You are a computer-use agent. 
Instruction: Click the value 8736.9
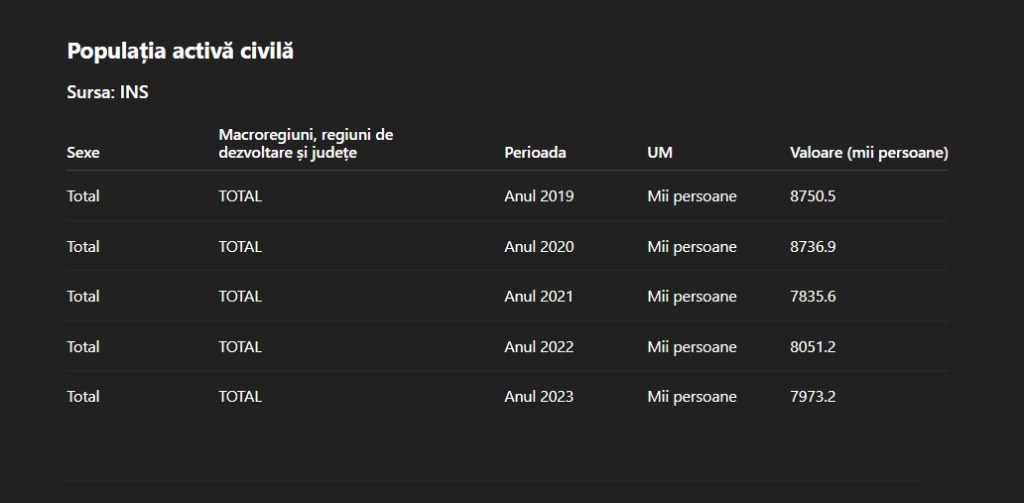[x=812, y=246]
